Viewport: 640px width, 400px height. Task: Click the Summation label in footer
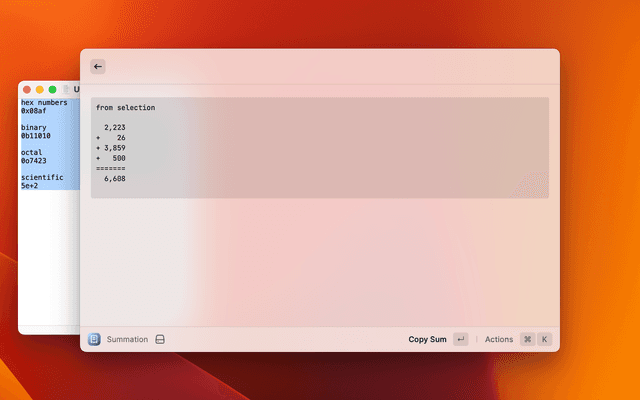pos(127,339)
